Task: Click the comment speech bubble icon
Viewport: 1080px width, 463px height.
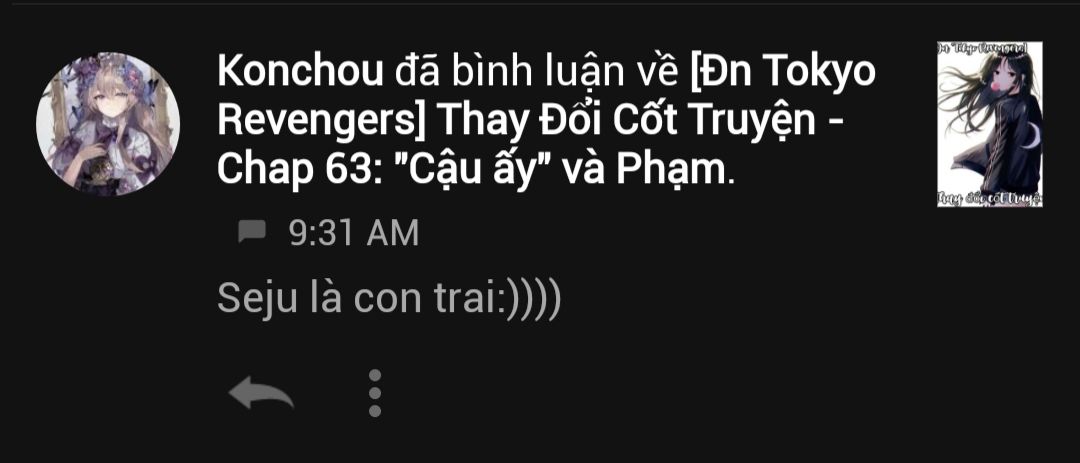Action: 251,232
